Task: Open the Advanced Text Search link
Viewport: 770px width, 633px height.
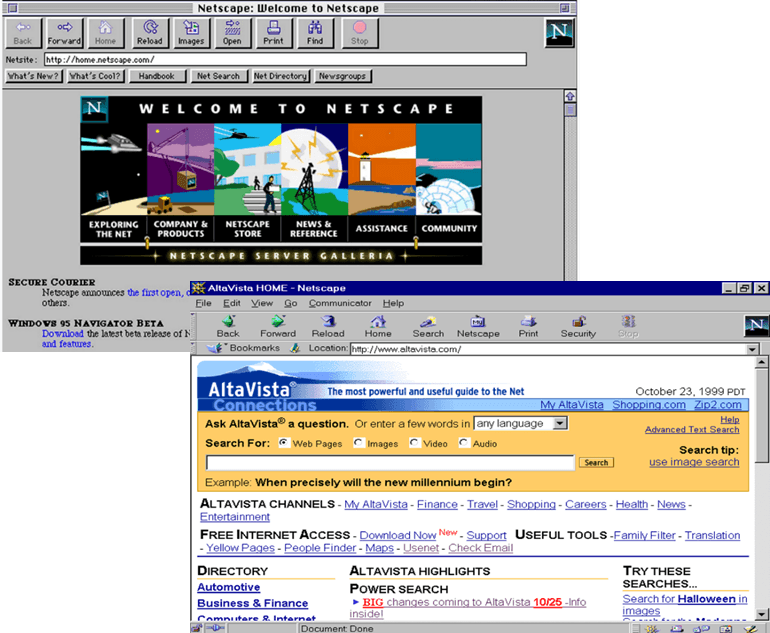Action: [x=692, y=429]
